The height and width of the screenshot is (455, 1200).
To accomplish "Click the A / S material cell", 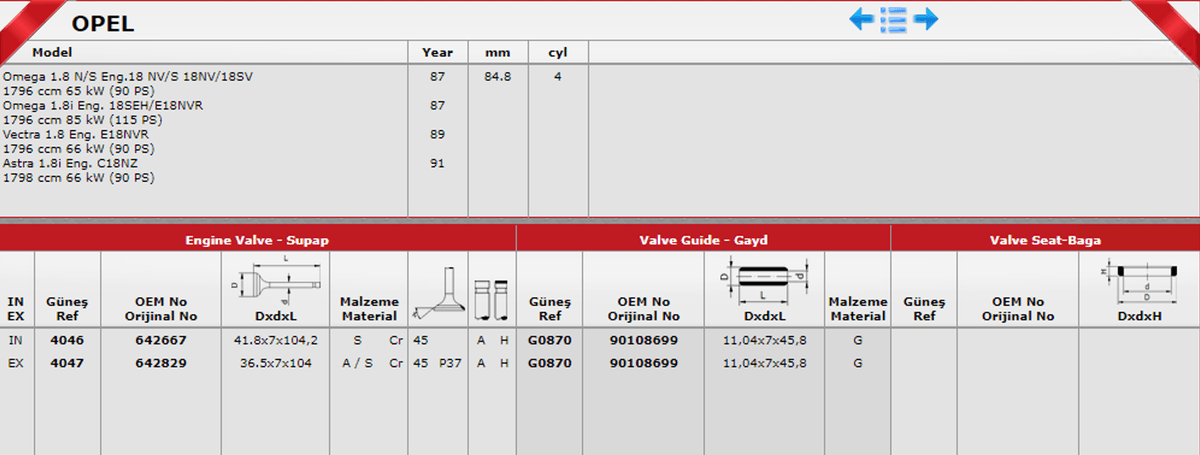I will click(x=355, y=363).
